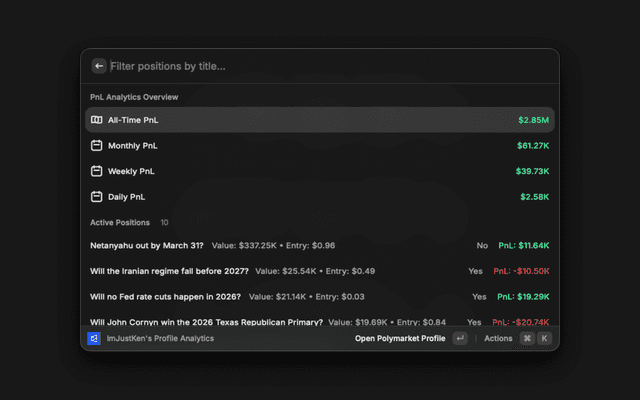
Task: Click the $2.85M All-Time PnL value
Action: point(533,120)
